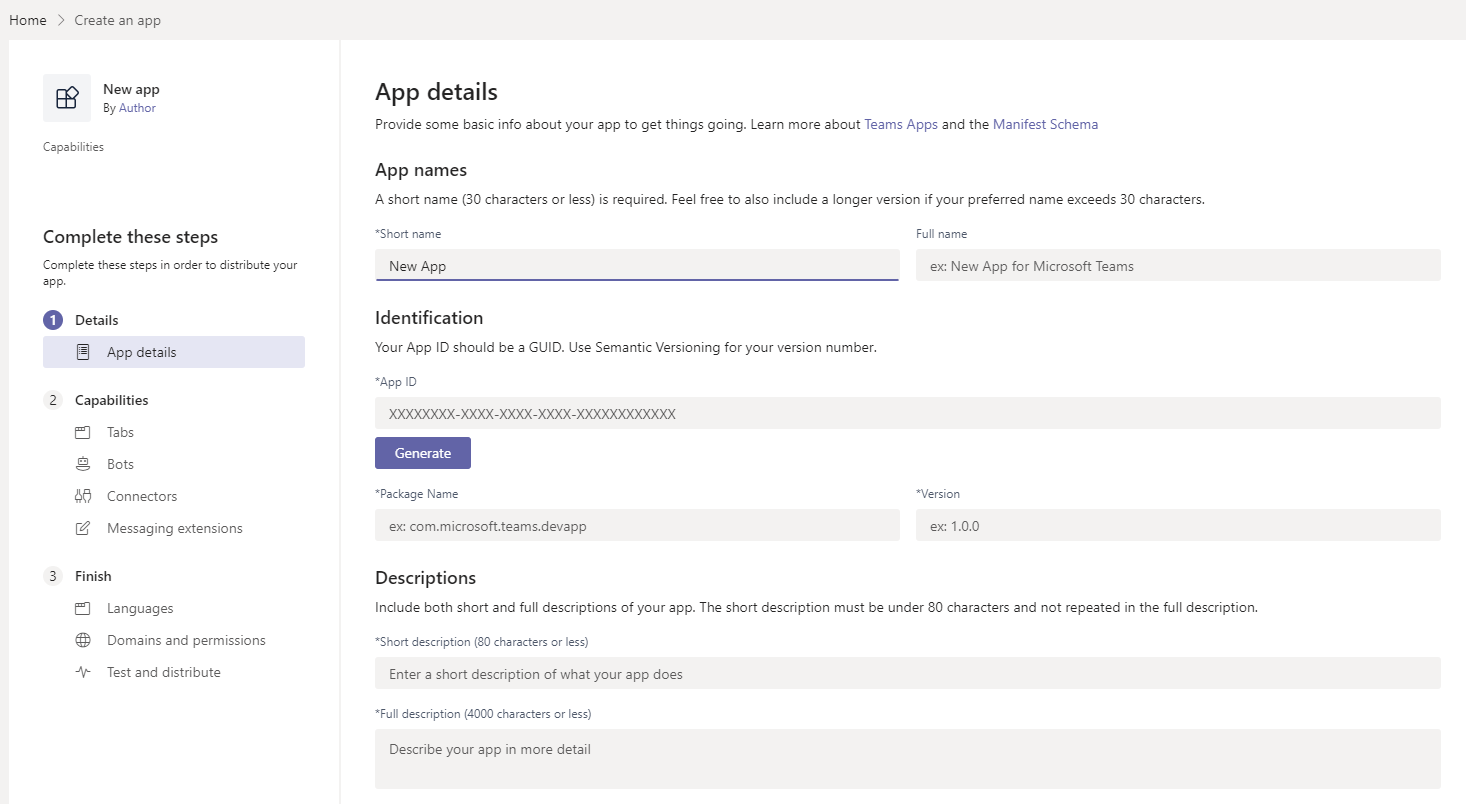The width and height of the screenshot is (1466, 804).
Task: Click into the Full description textarea
Action: 908,759
